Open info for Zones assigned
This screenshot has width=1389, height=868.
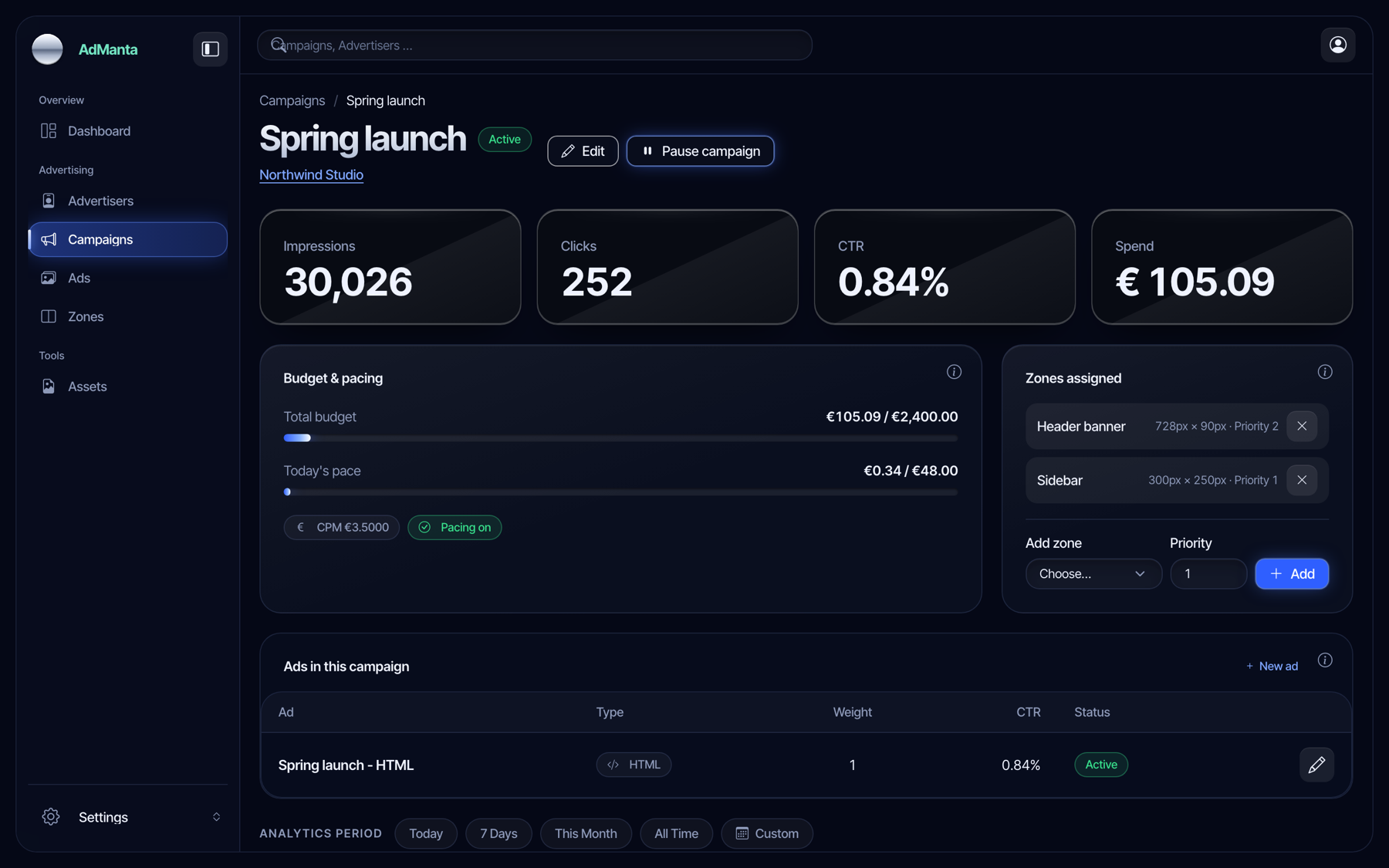coord(1324,372)
